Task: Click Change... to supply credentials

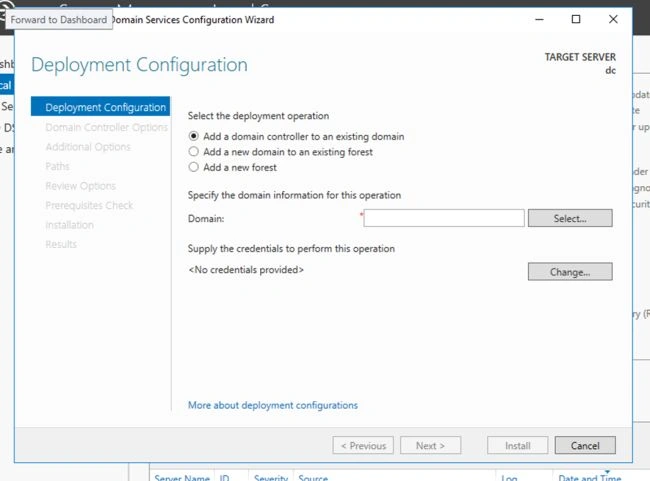Action: tap(570, 272)
